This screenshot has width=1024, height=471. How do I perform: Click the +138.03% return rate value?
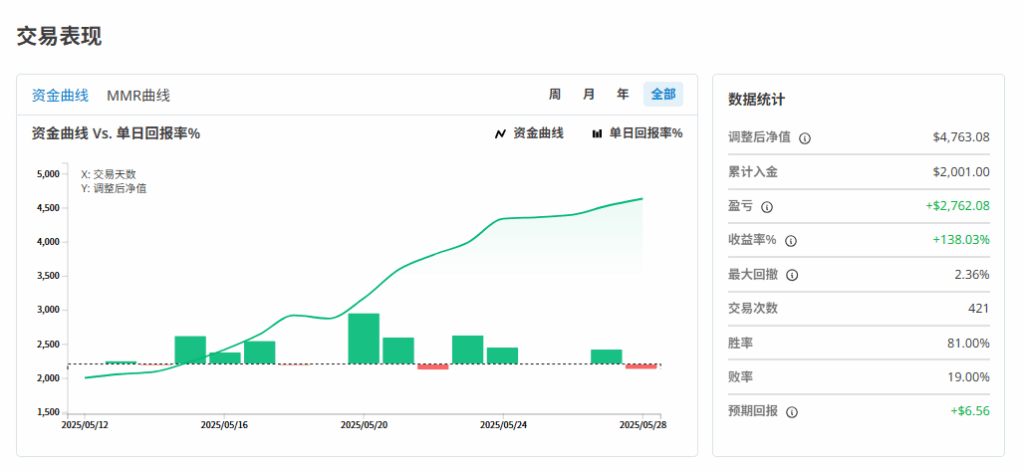960,241
